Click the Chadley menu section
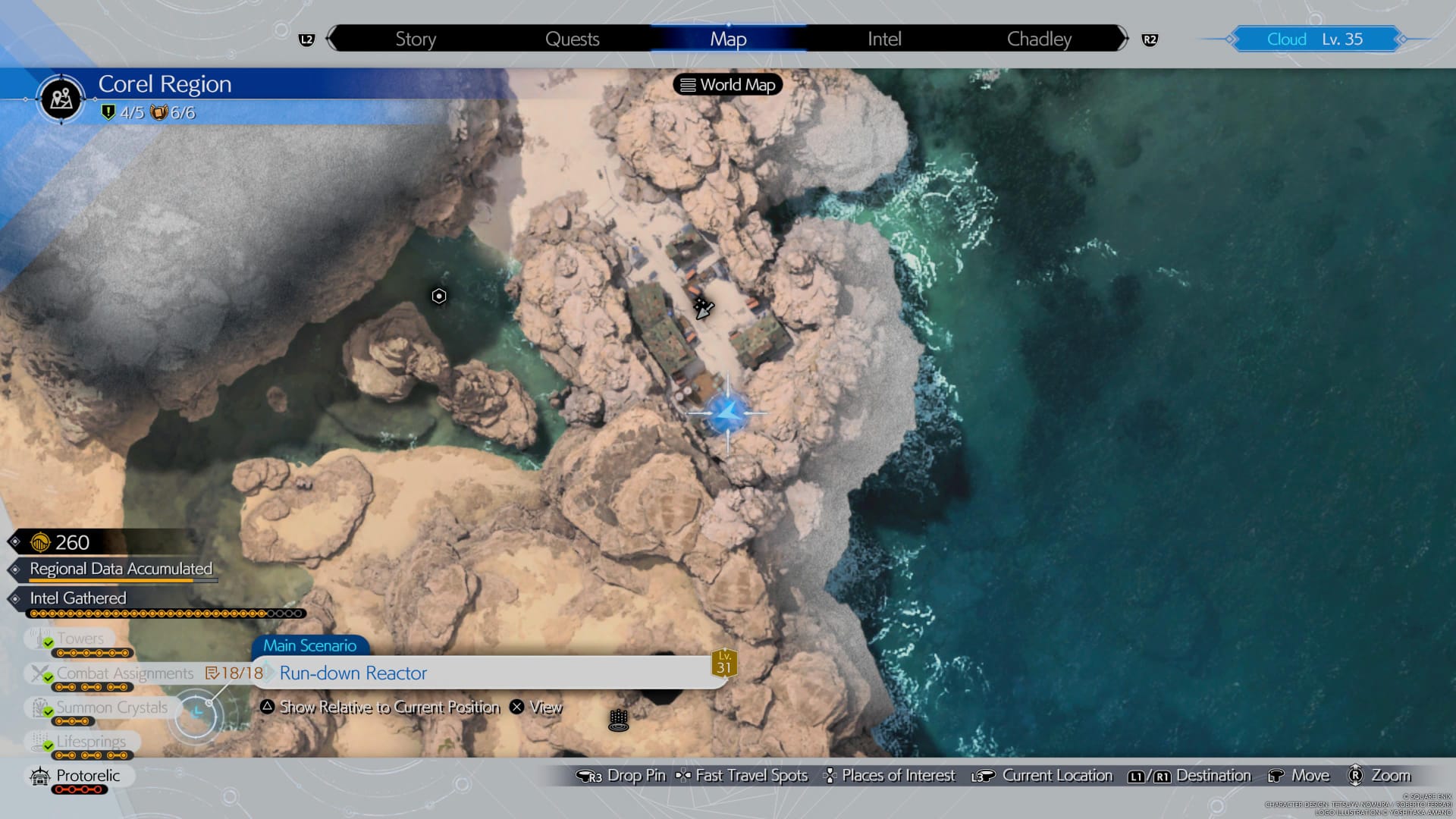 pyautogui.click(x=1039, y=38)
